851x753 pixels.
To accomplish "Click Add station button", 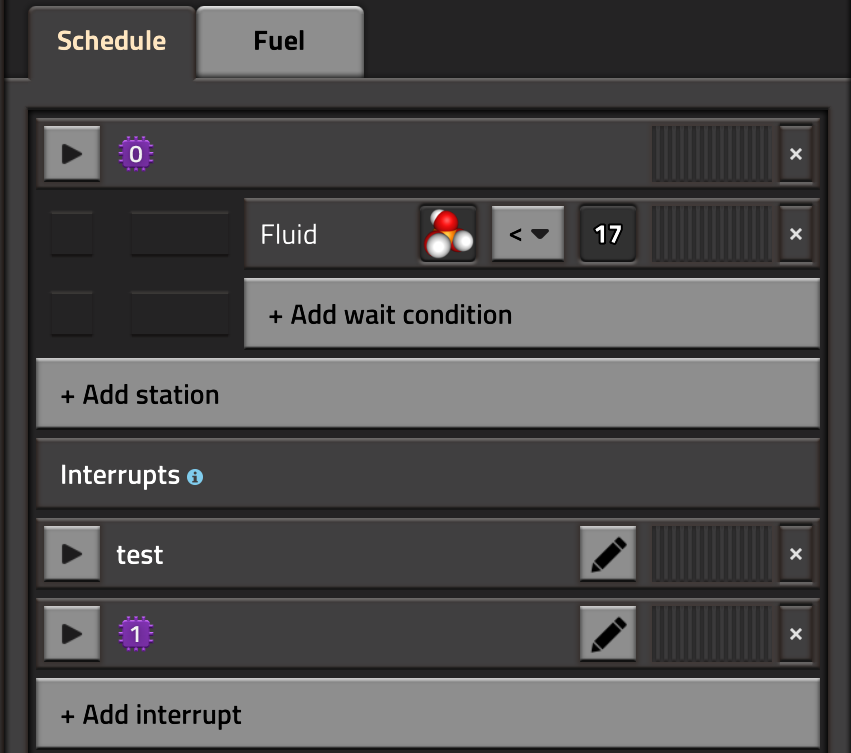I will [427, 394].
